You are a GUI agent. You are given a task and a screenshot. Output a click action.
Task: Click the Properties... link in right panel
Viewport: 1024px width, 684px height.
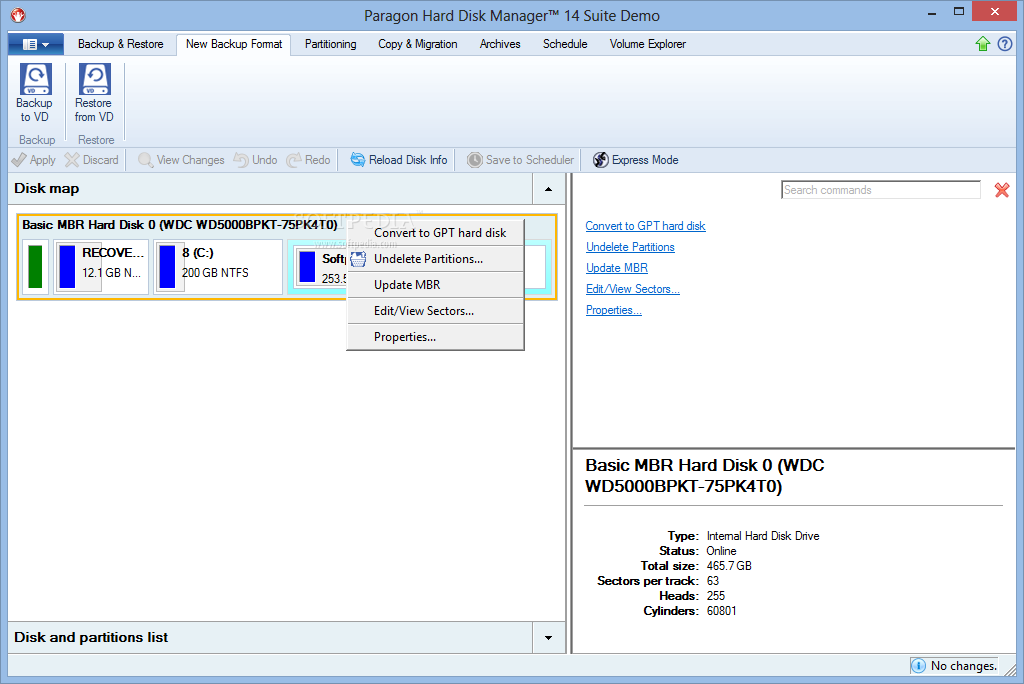click(613, 310)
